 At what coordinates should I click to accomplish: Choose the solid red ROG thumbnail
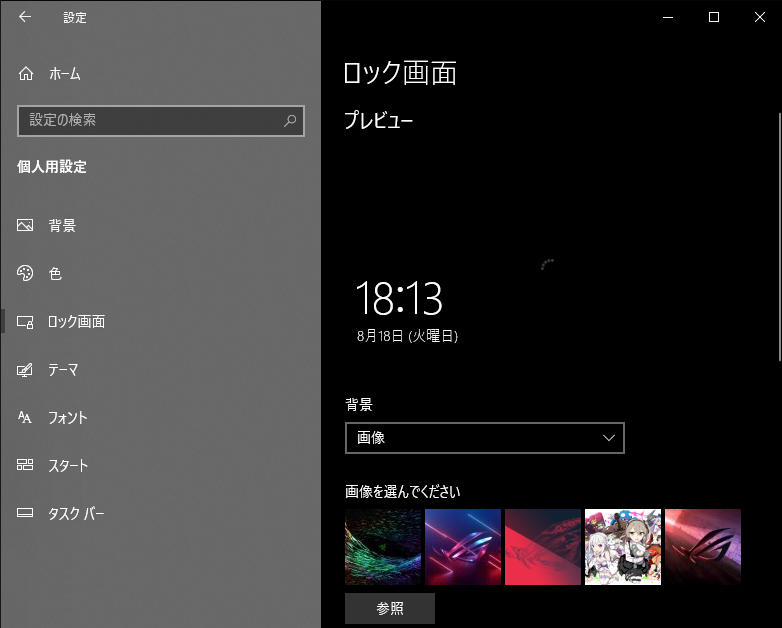(x=543, y=547)
